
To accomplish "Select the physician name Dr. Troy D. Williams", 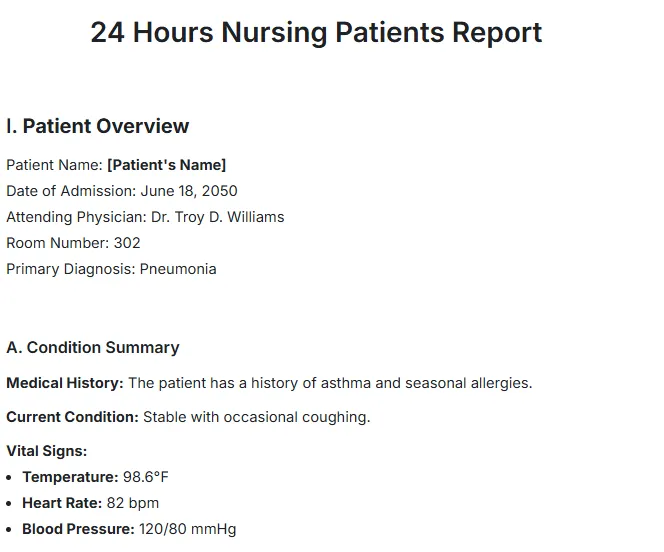I will click(218, 217).
